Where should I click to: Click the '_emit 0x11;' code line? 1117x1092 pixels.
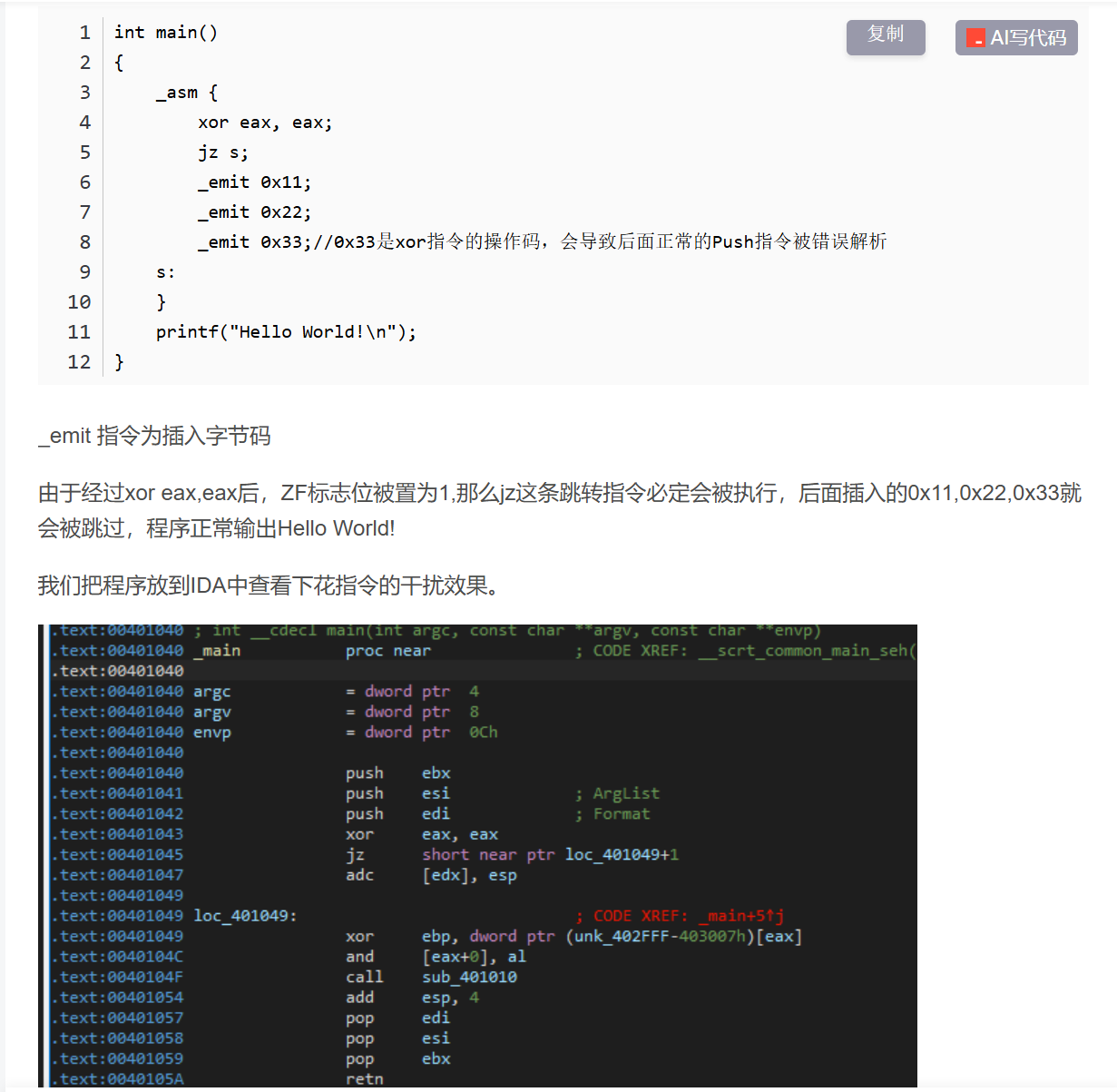point(254,182)
